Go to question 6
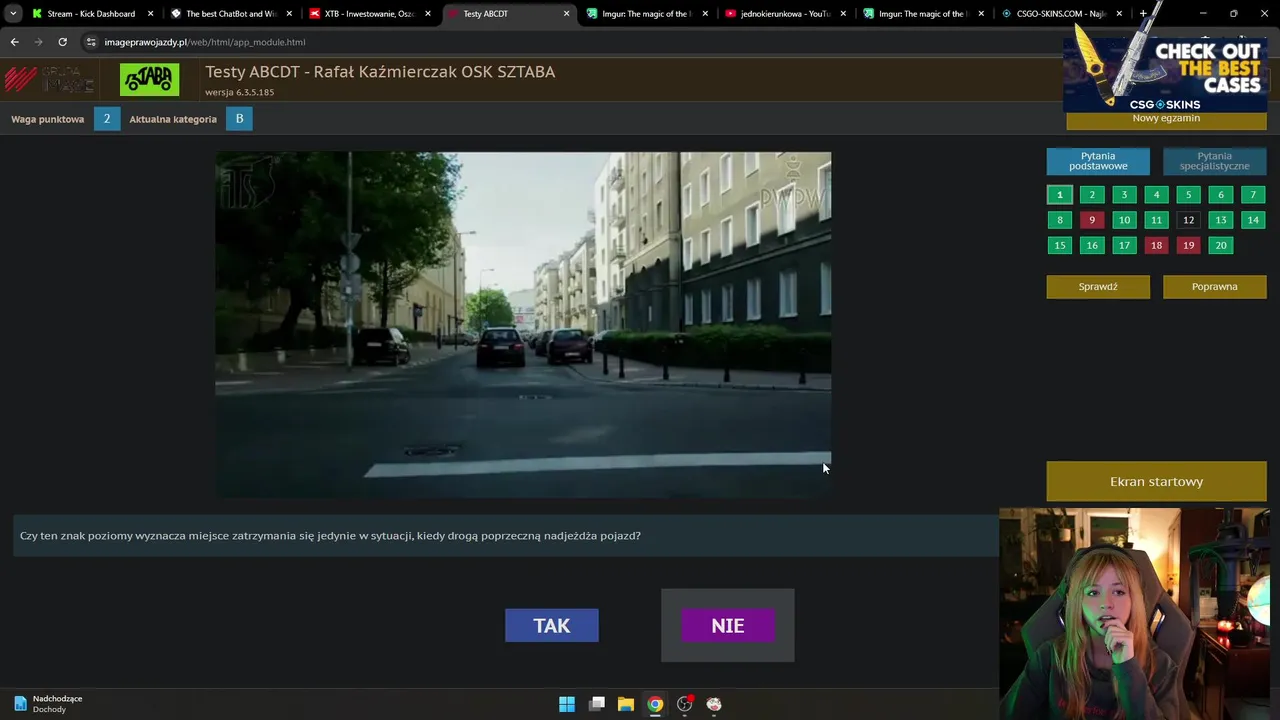Screen dimensions: 1280x720 1220,195
